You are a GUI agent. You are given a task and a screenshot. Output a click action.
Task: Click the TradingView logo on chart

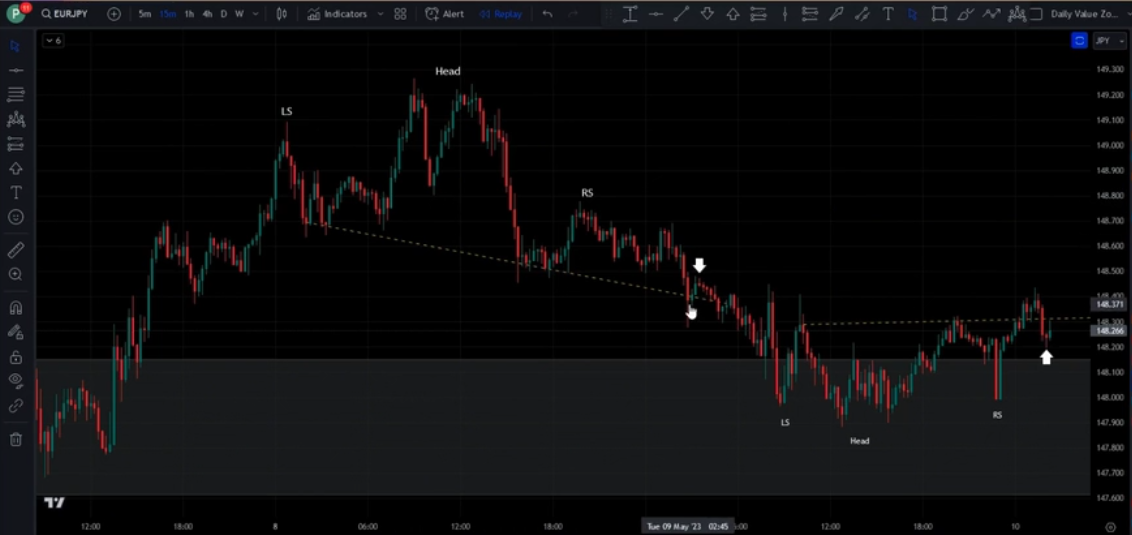click(x=54, y=503)
